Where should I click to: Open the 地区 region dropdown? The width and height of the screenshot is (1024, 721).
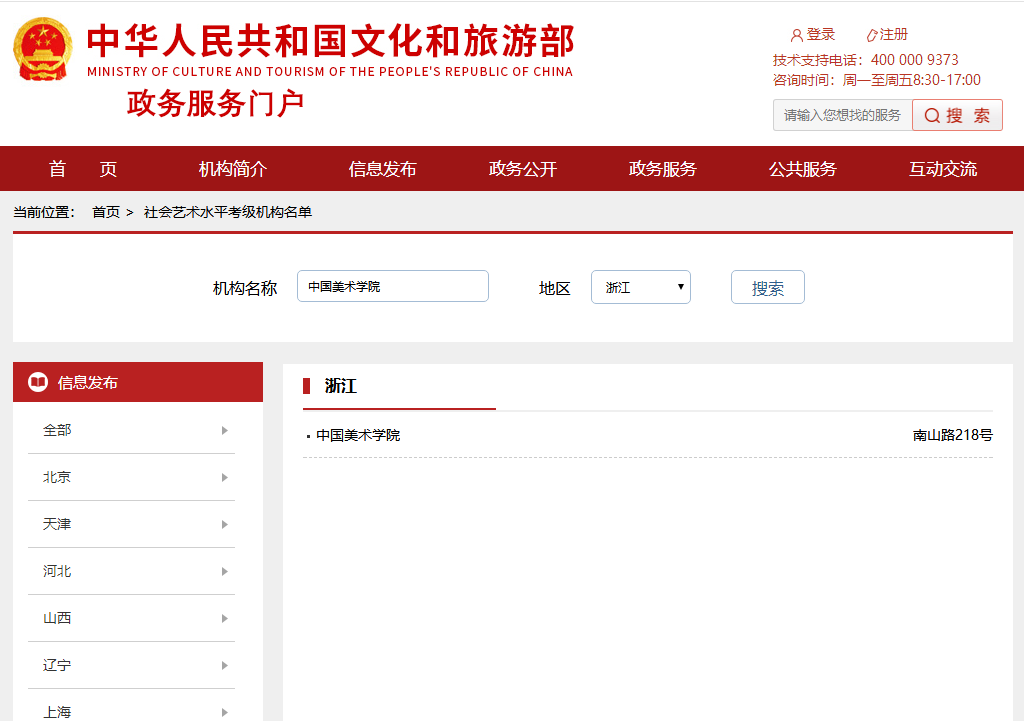pyautogui.click(x=640, y=287)
